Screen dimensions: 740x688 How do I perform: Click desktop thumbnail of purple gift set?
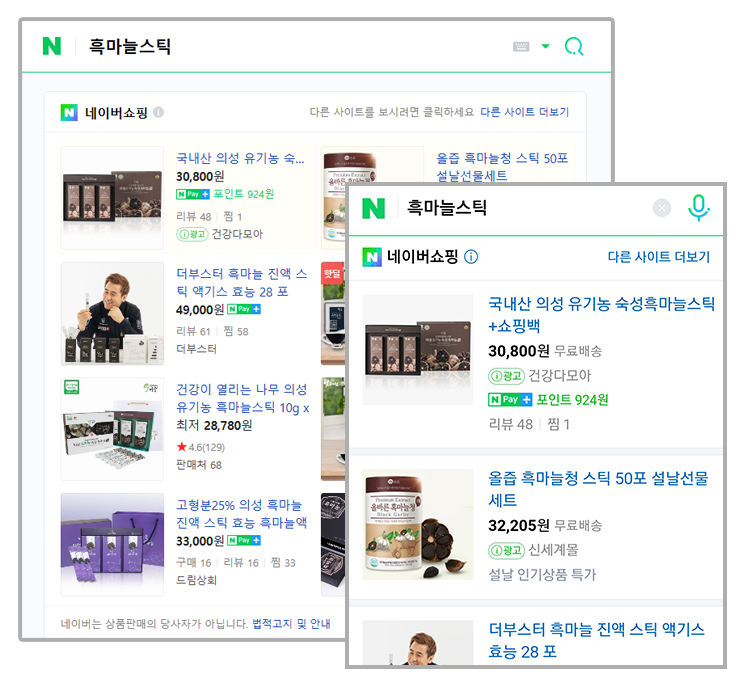click(112, 545)
